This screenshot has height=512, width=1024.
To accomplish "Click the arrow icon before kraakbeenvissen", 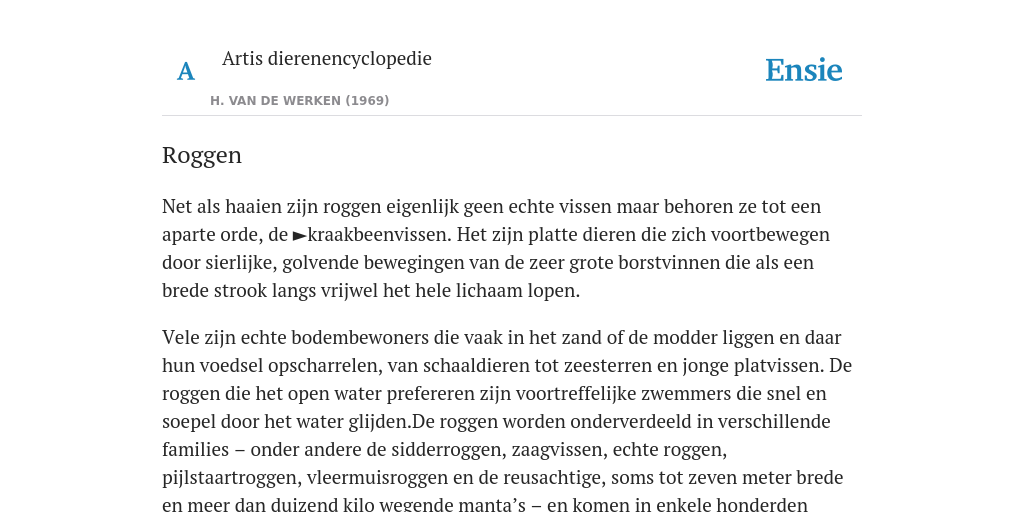I will (299, 235).
